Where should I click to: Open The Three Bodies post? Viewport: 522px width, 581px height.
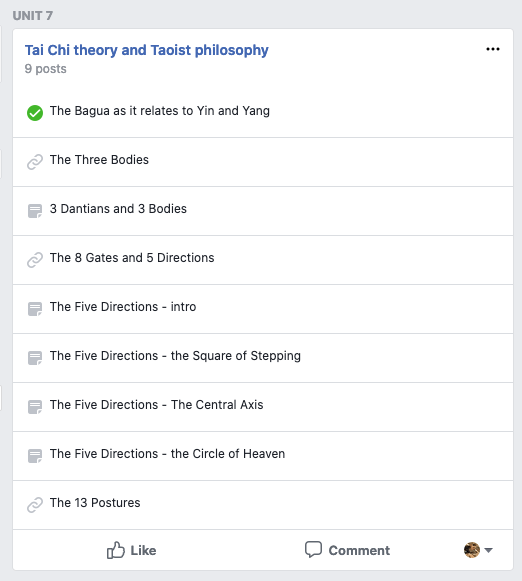click(x=99, y=160)
